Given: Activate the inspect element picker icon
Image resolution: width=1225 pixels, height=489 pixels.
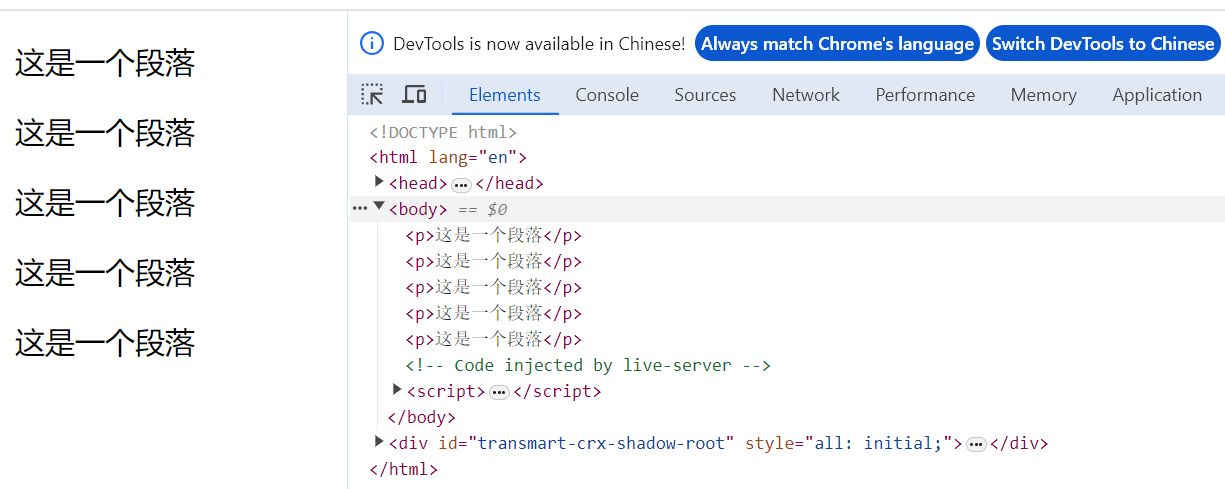Looking at the screenshot, I should point(372,95).
